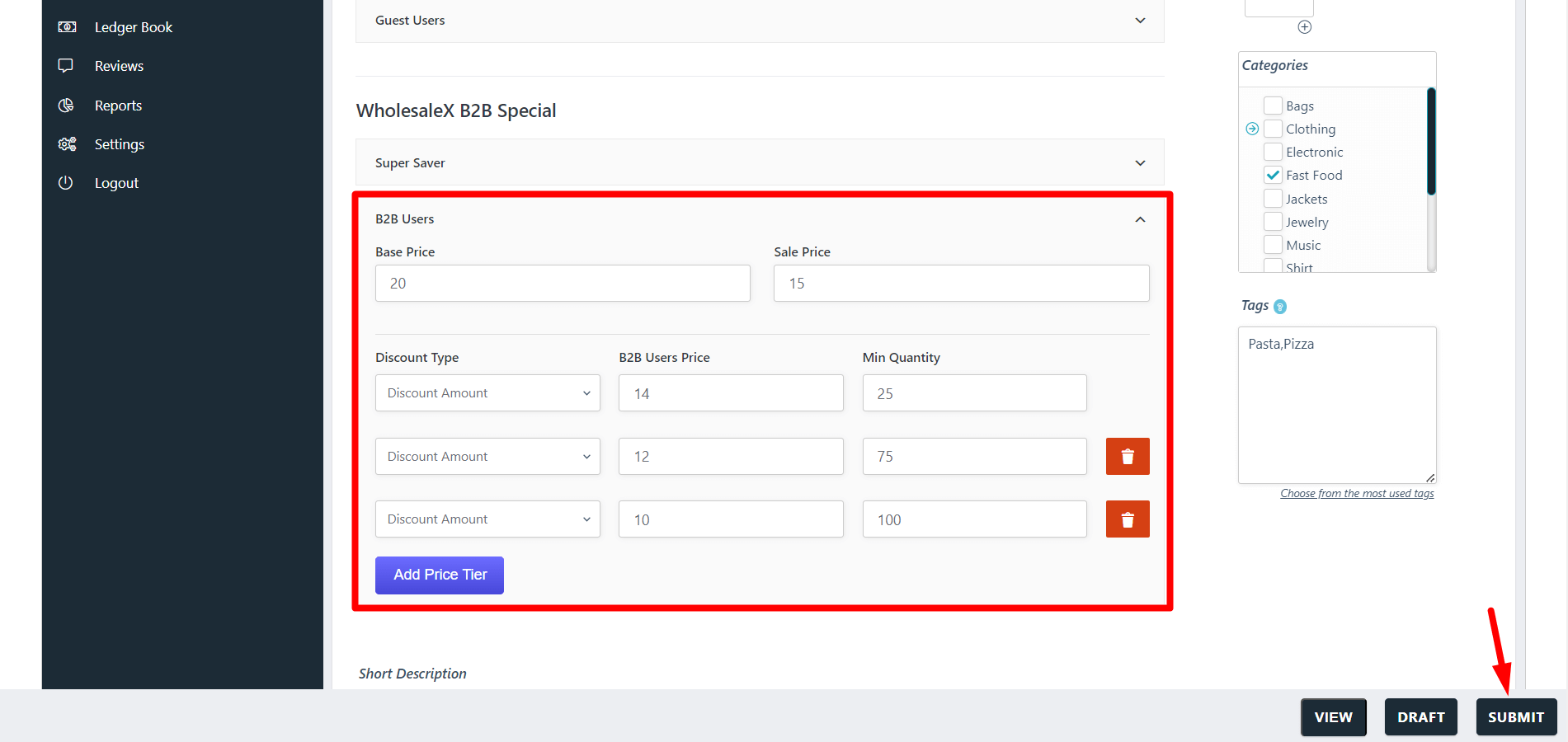Image resolution: width=1568 pixels, height=742 pixels.
Task: Click the 'WholesaleX B2B Special' heading
Action: point(456,110)
